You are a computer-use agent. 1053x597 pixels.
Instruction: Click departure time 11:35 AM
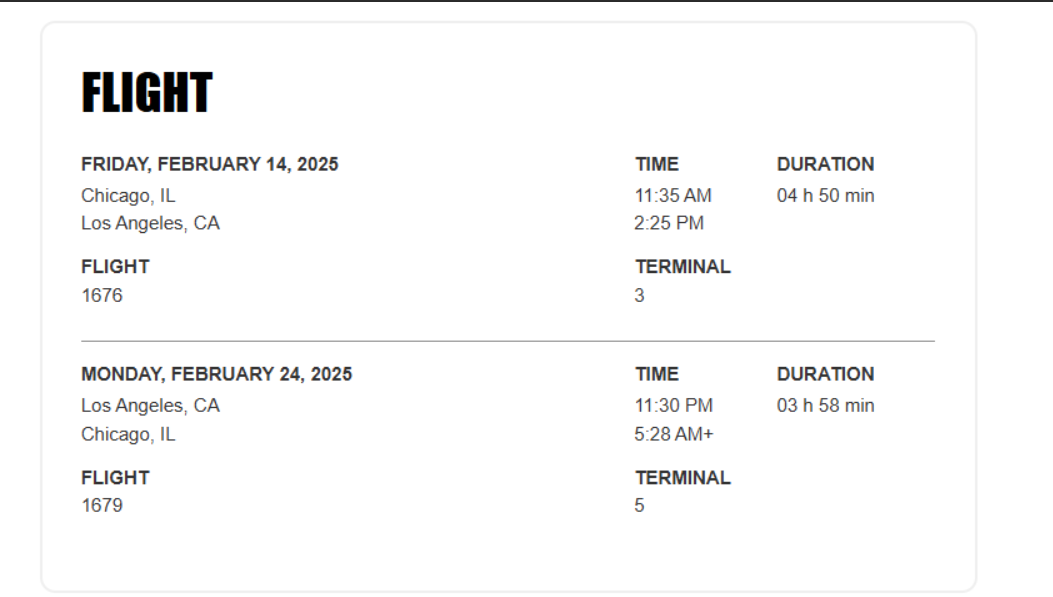pyautogui.click(x=673, y=195)
